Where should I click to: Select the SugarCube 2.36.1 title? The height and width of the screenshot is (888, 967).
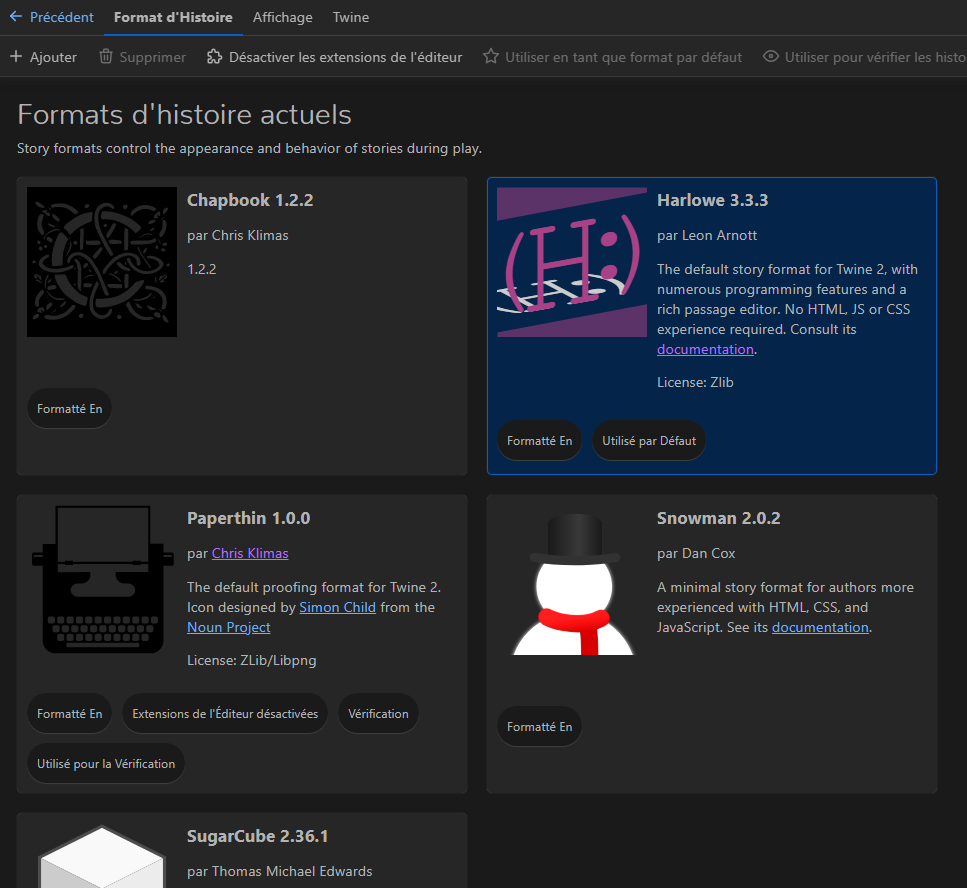(258, 836)
